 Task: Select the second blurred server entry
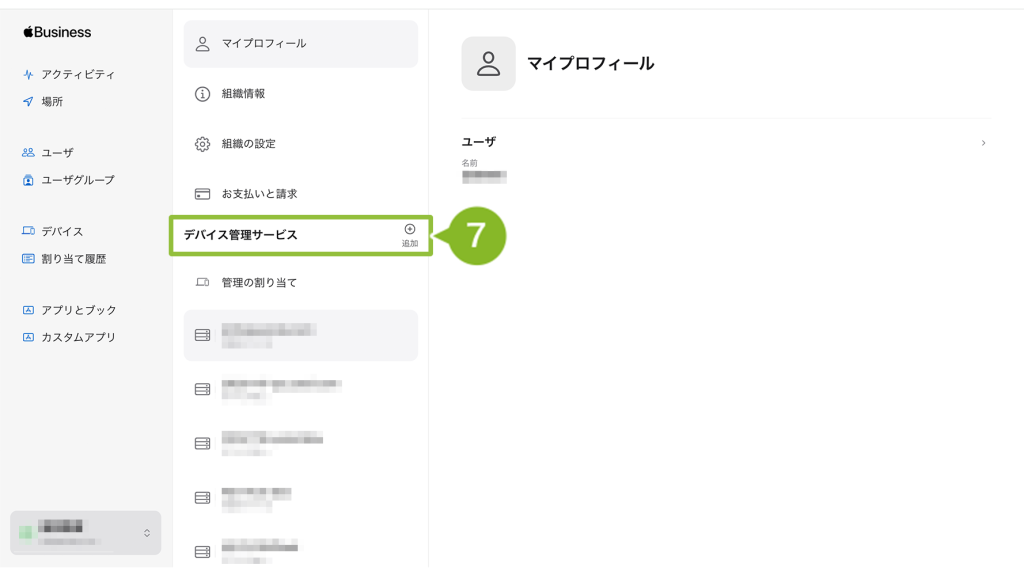click(x=300, y=389)
